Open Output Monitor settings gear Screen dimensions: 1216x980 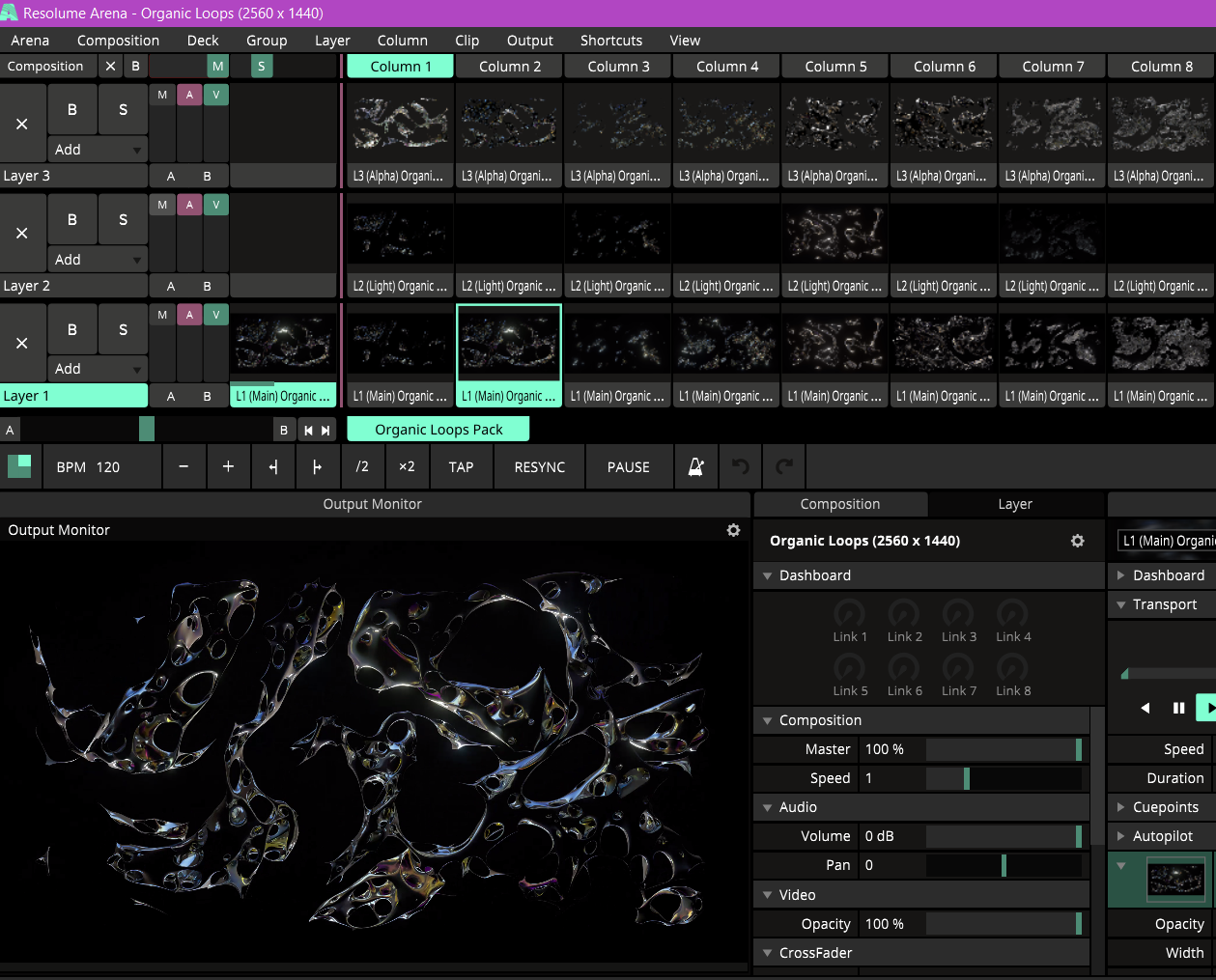coord(733,530)
